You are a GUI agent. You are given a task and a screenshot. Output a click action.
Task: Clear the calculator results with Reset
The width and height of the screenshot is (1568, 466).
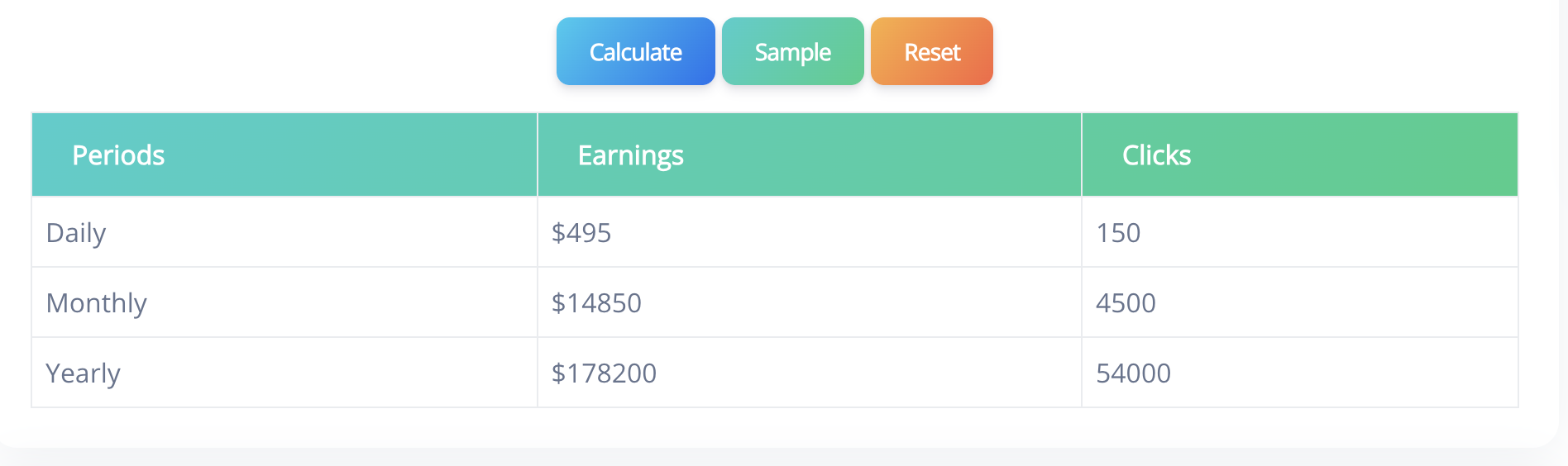(932, 52)
